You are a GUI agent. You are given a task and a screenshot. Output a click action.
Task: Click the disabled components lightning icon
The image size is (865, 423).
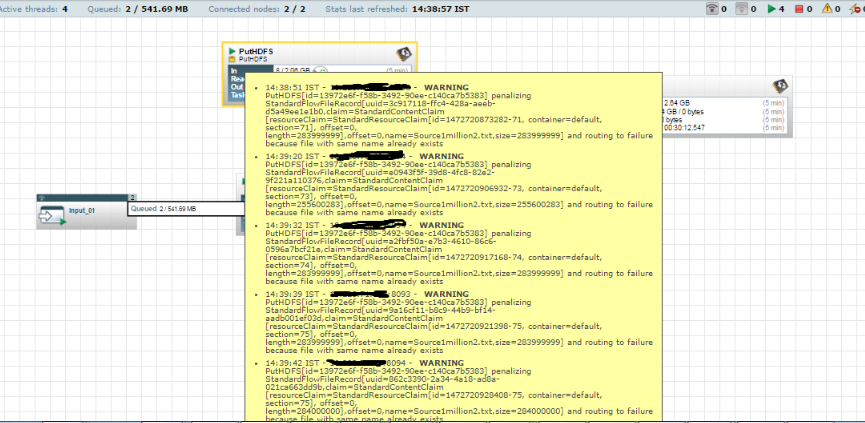(857, 9)
